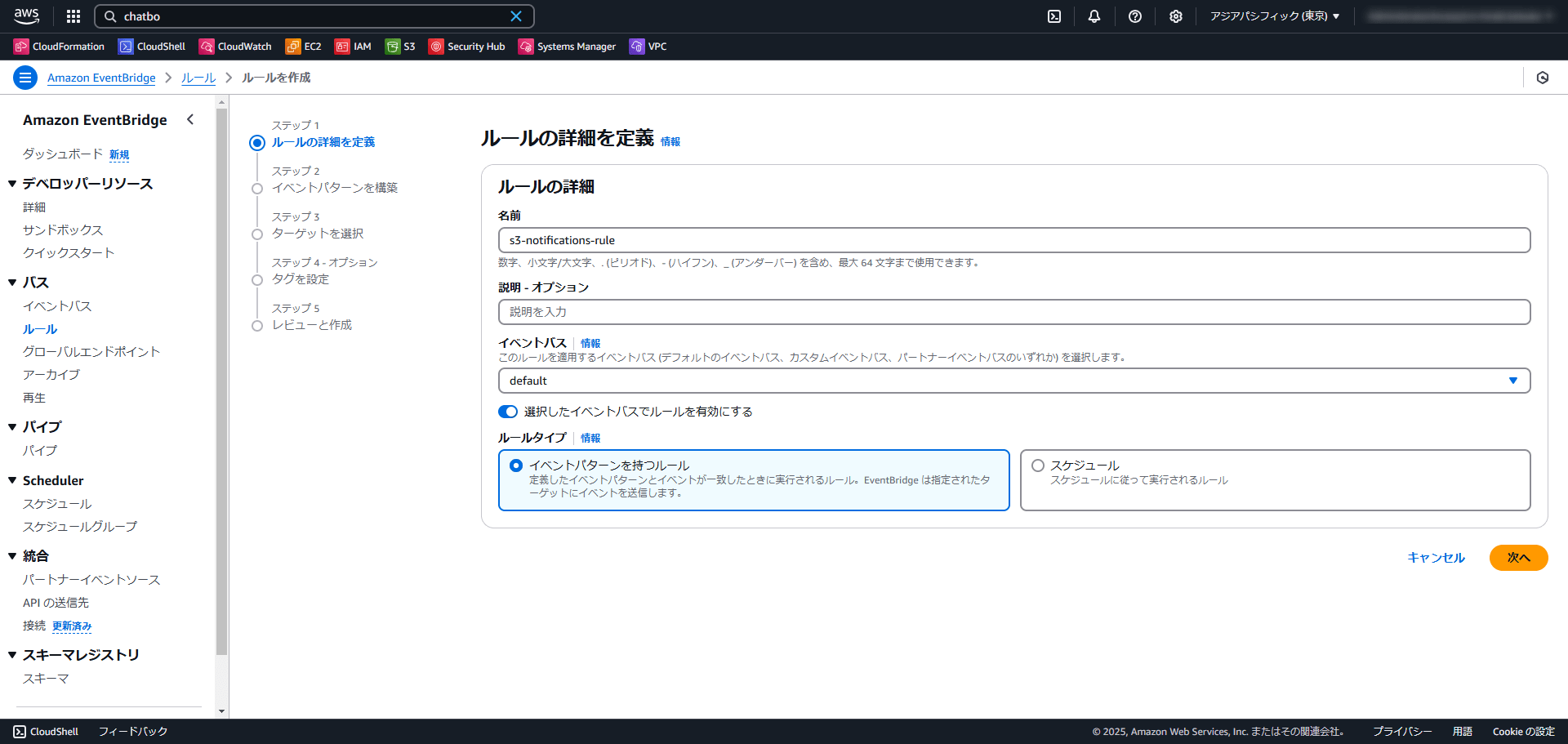The height and width of the screenshot is (744, 1568).
Task: Click the 次へ button
Action: pos(1518,558)
